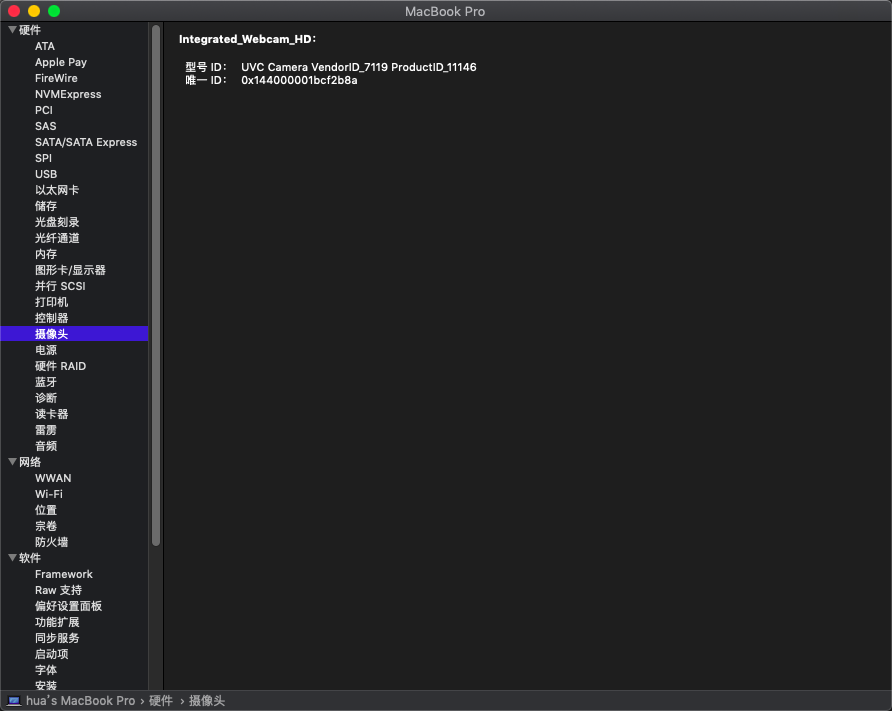Click the MacBook computer icon in path bar
892x711 pixels.
(x=14, y=701)
